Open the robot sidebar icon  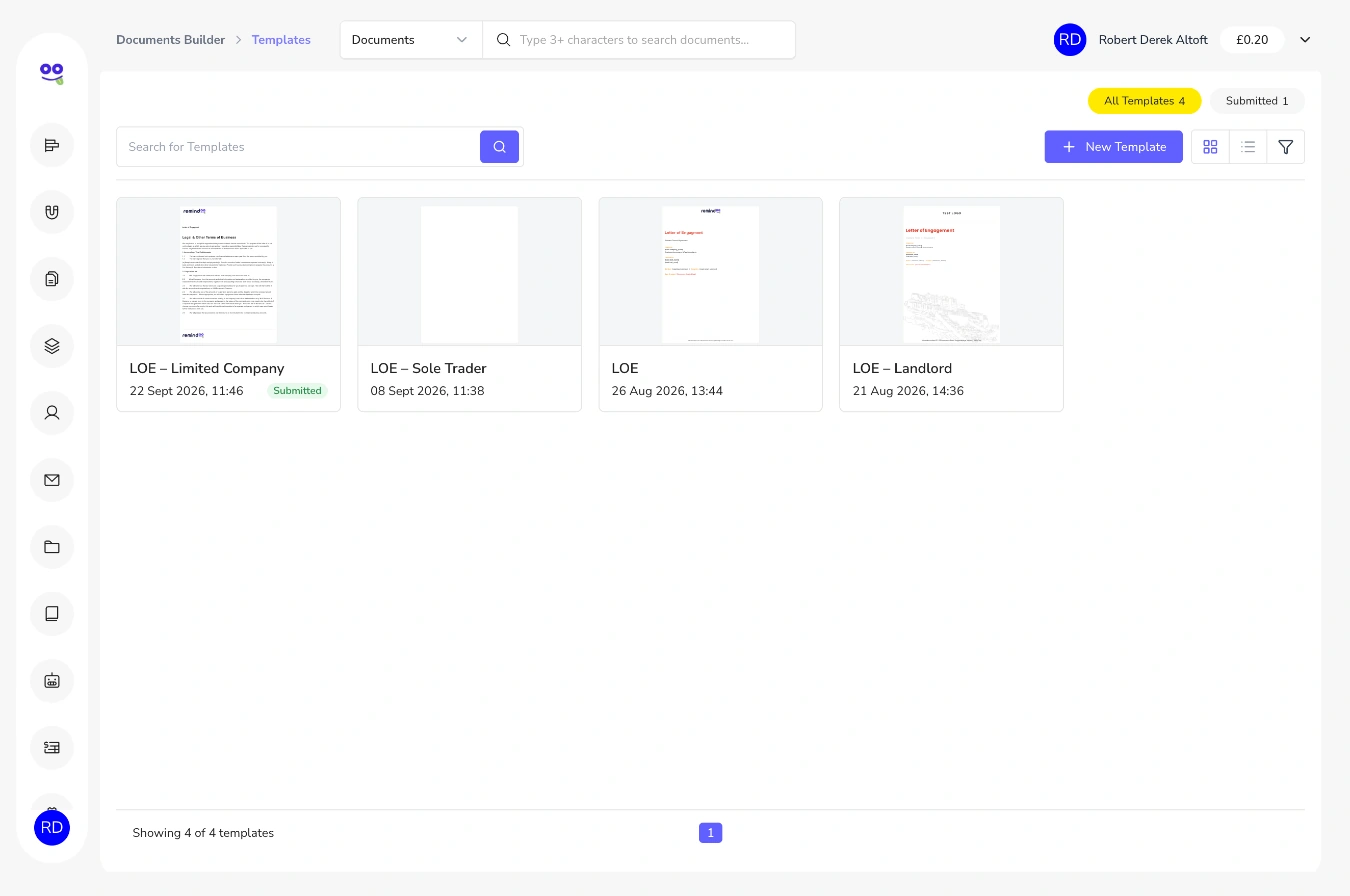[52, 681]
